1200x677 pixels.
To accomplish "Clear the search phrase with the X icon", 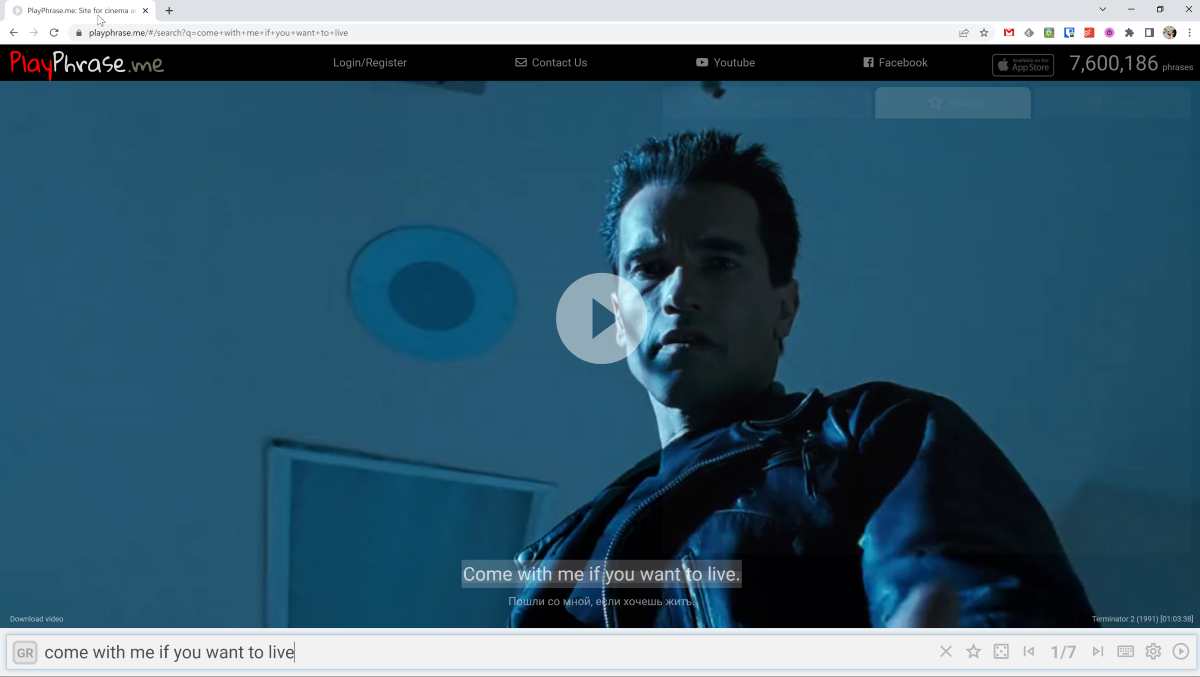I will click(x=946, y=652).
